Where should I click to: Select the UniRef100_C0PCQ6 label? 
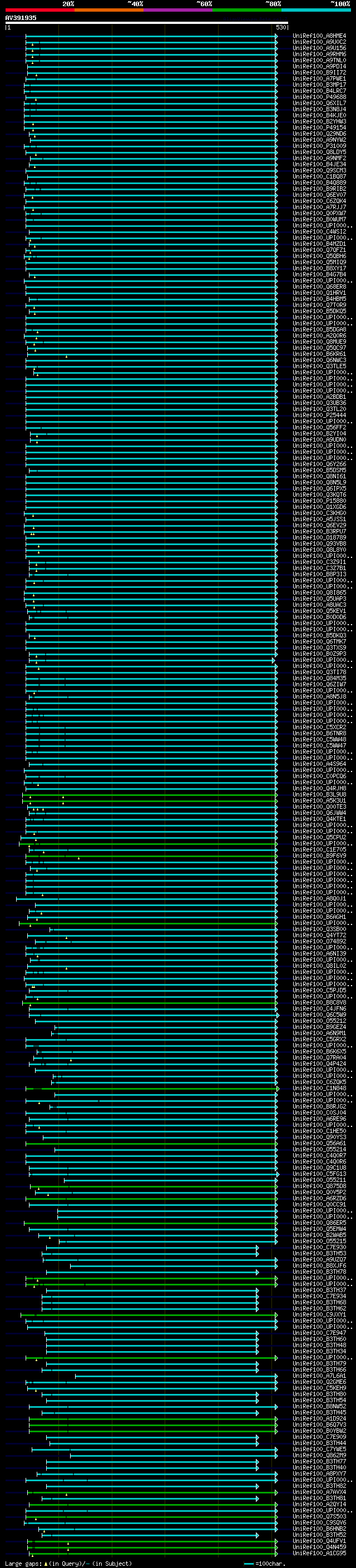pos(319,776)
